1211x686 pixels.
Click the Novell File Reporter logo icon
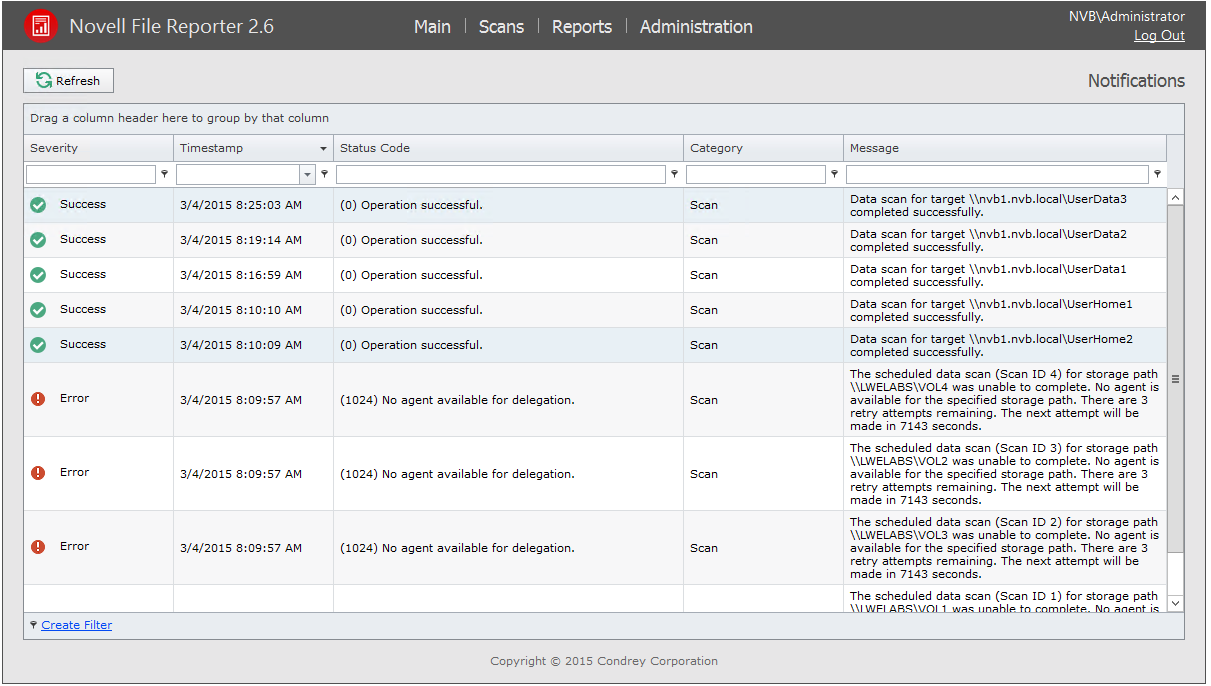point(41,26)
